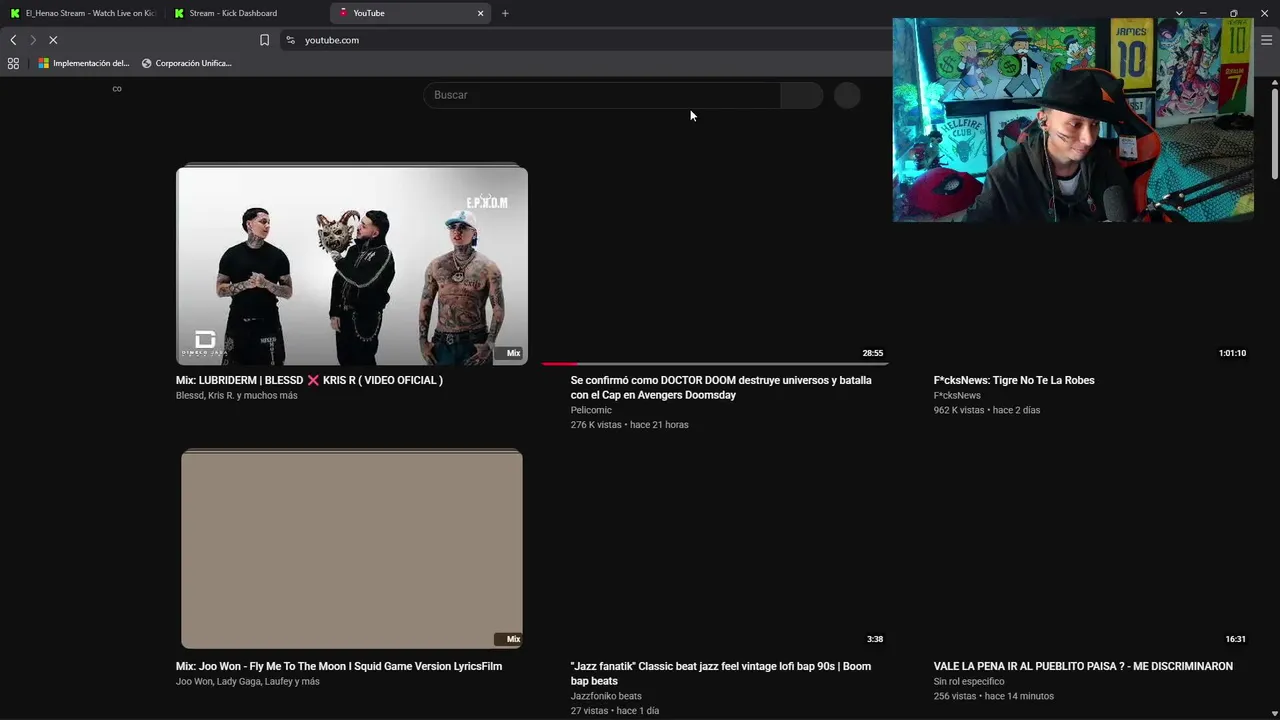Viewport: 1280px width, 720px height.
Task: Open 'VALE LA PENA IR AL PUEBLITO PAISA' title
Action: 1083,666
